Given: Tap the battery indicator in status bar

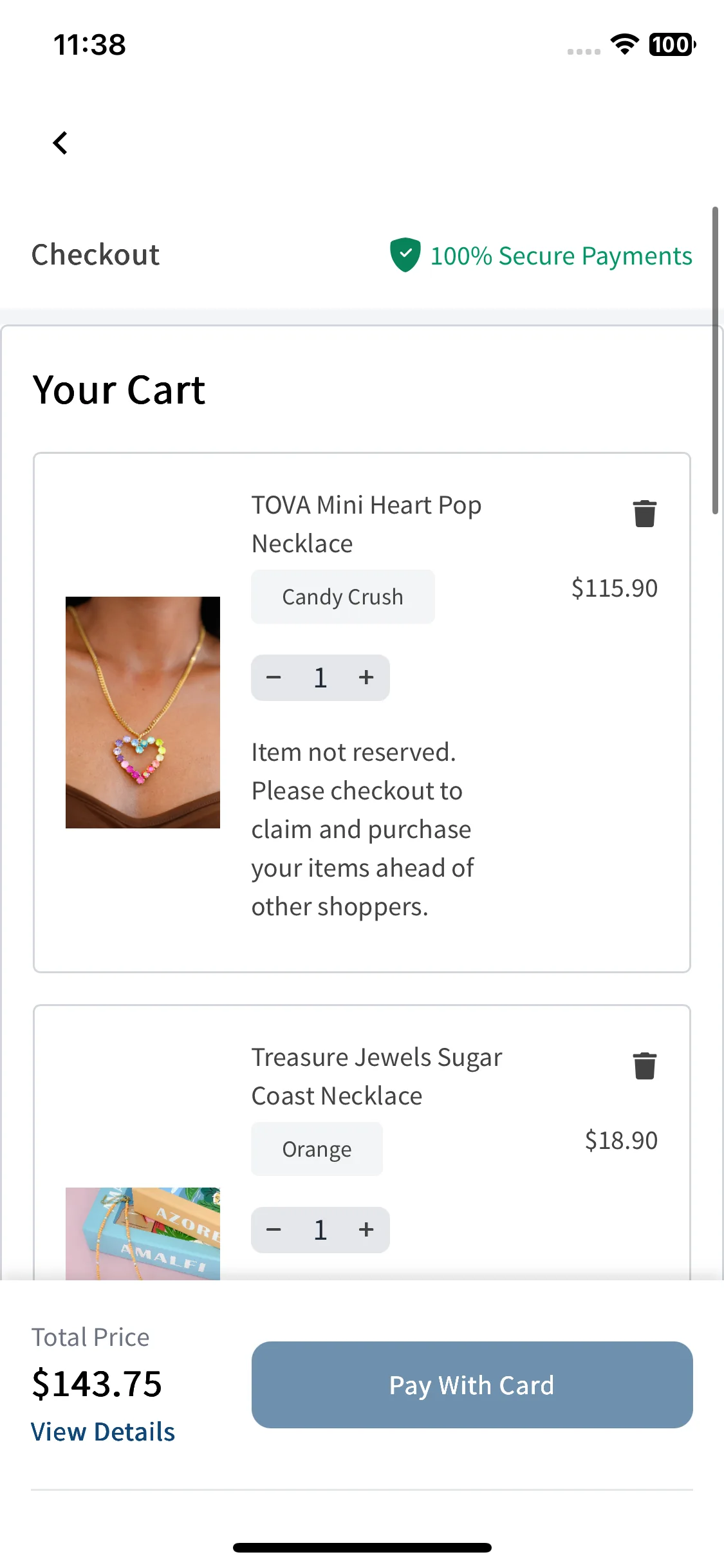Looking at the screenshot, I should pos(673,44).
